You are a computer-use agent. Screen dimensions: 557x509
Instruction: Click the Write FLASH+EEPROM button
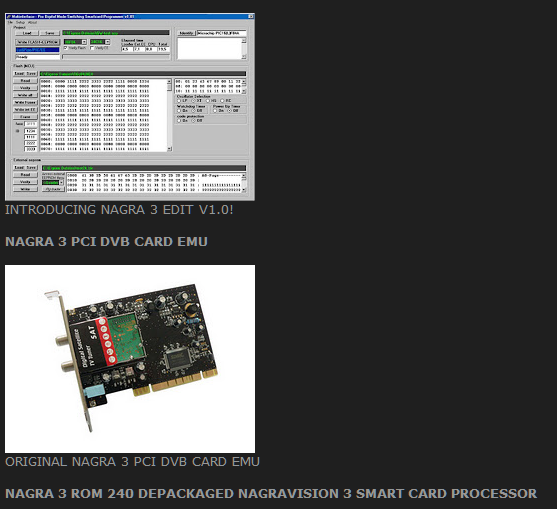(x=37, y=42)
